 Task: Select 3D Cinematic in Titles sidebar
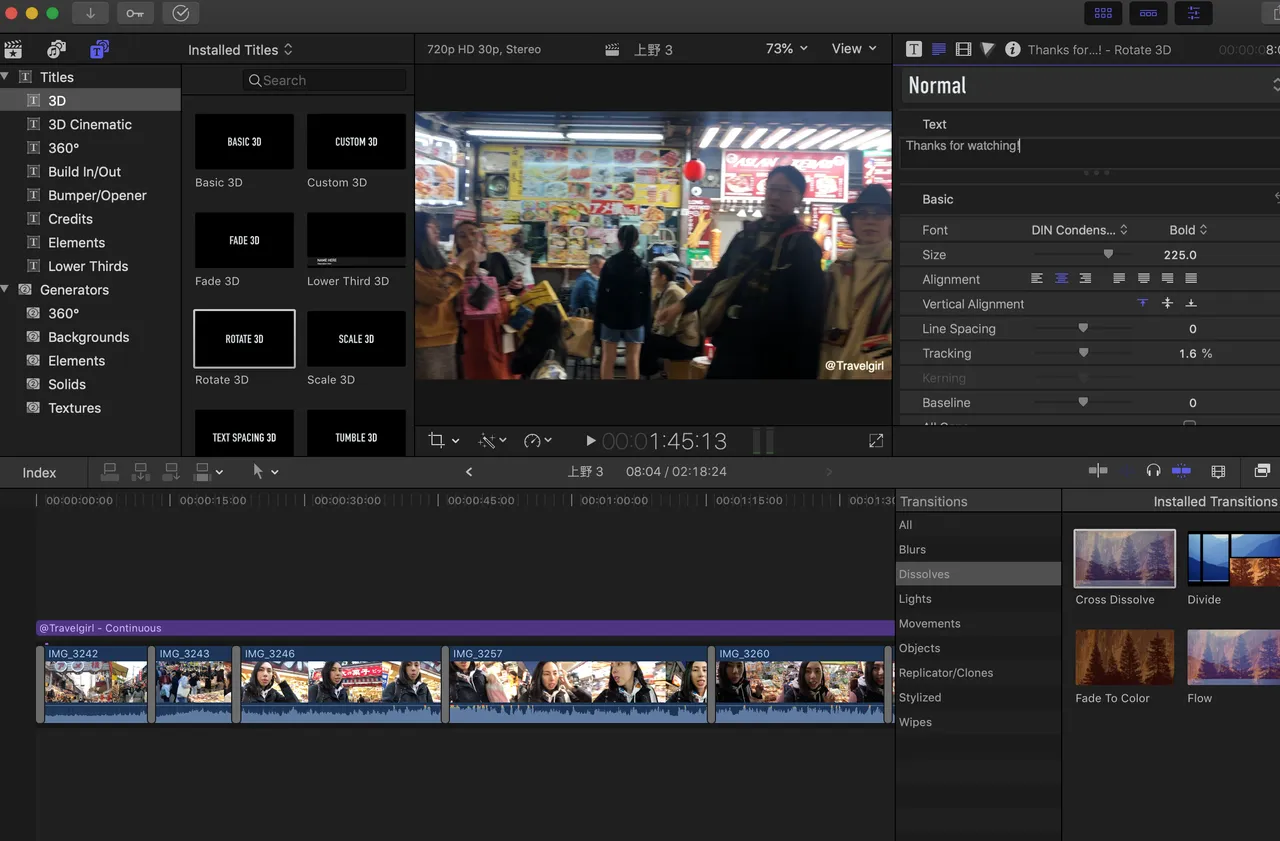point(90,124)
